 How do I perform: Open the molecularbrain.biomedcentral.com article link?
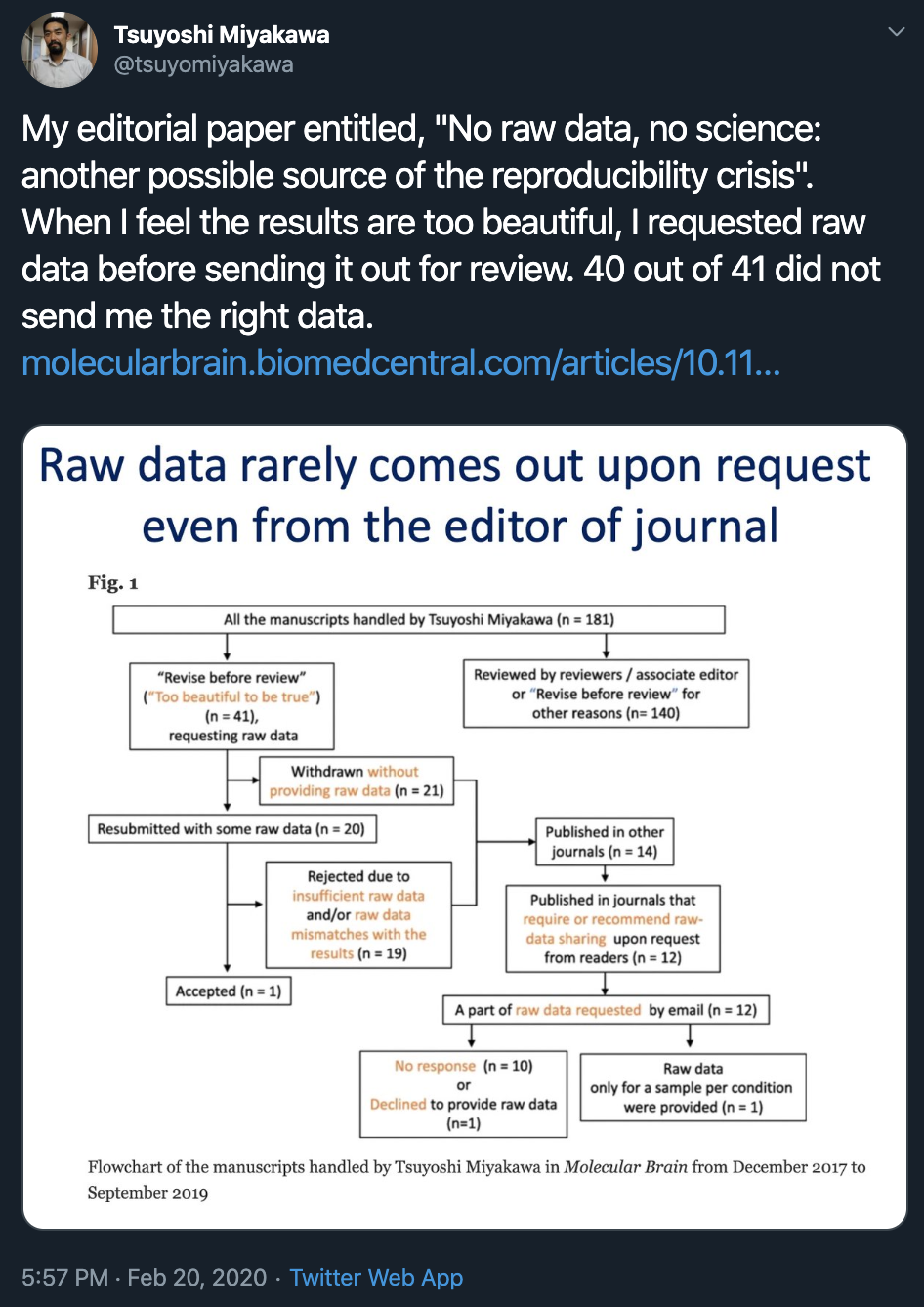[x=400, y=363]
